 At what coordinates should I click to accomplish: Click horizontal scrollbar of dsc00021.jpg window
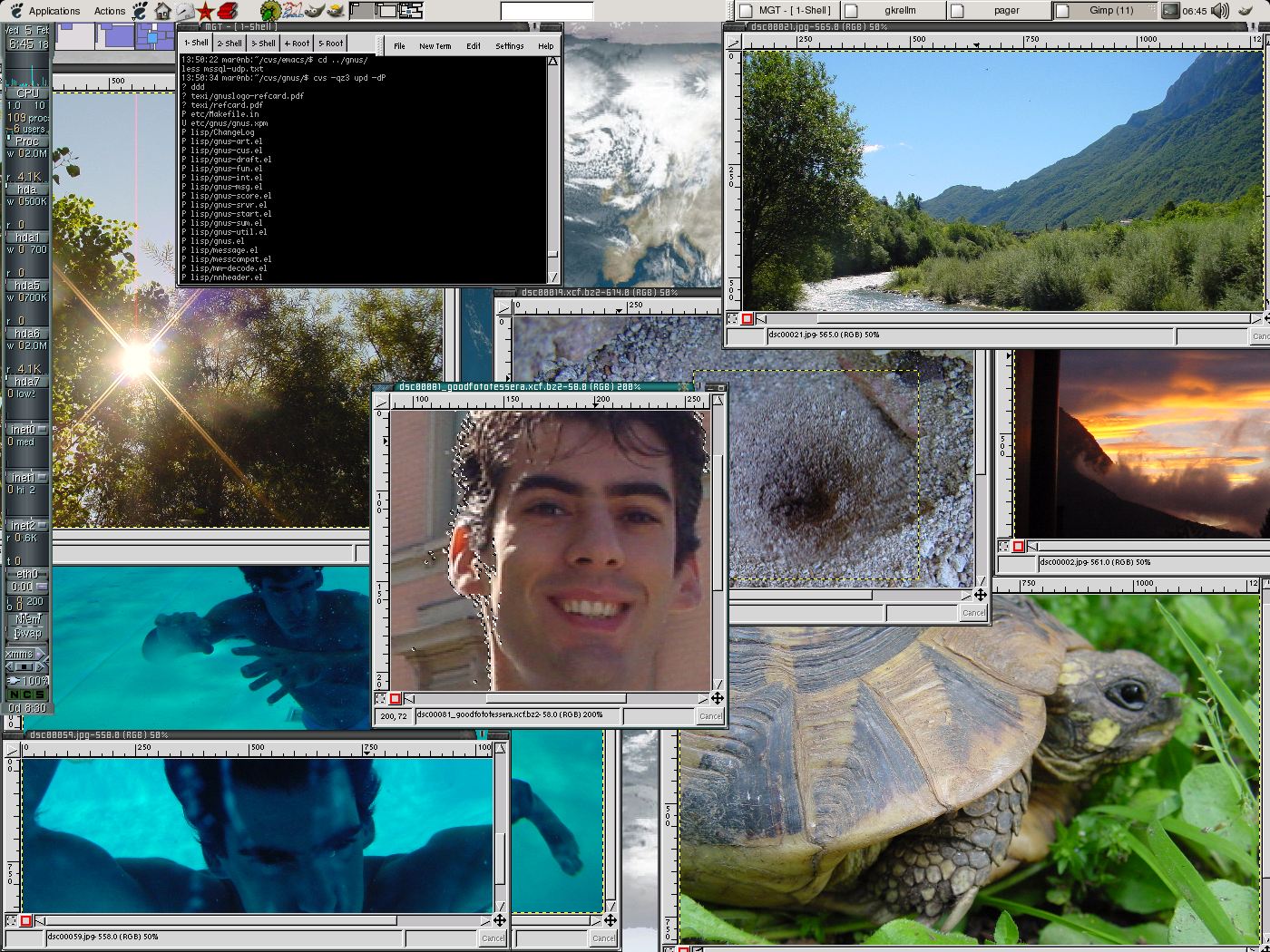[1008, 319]
